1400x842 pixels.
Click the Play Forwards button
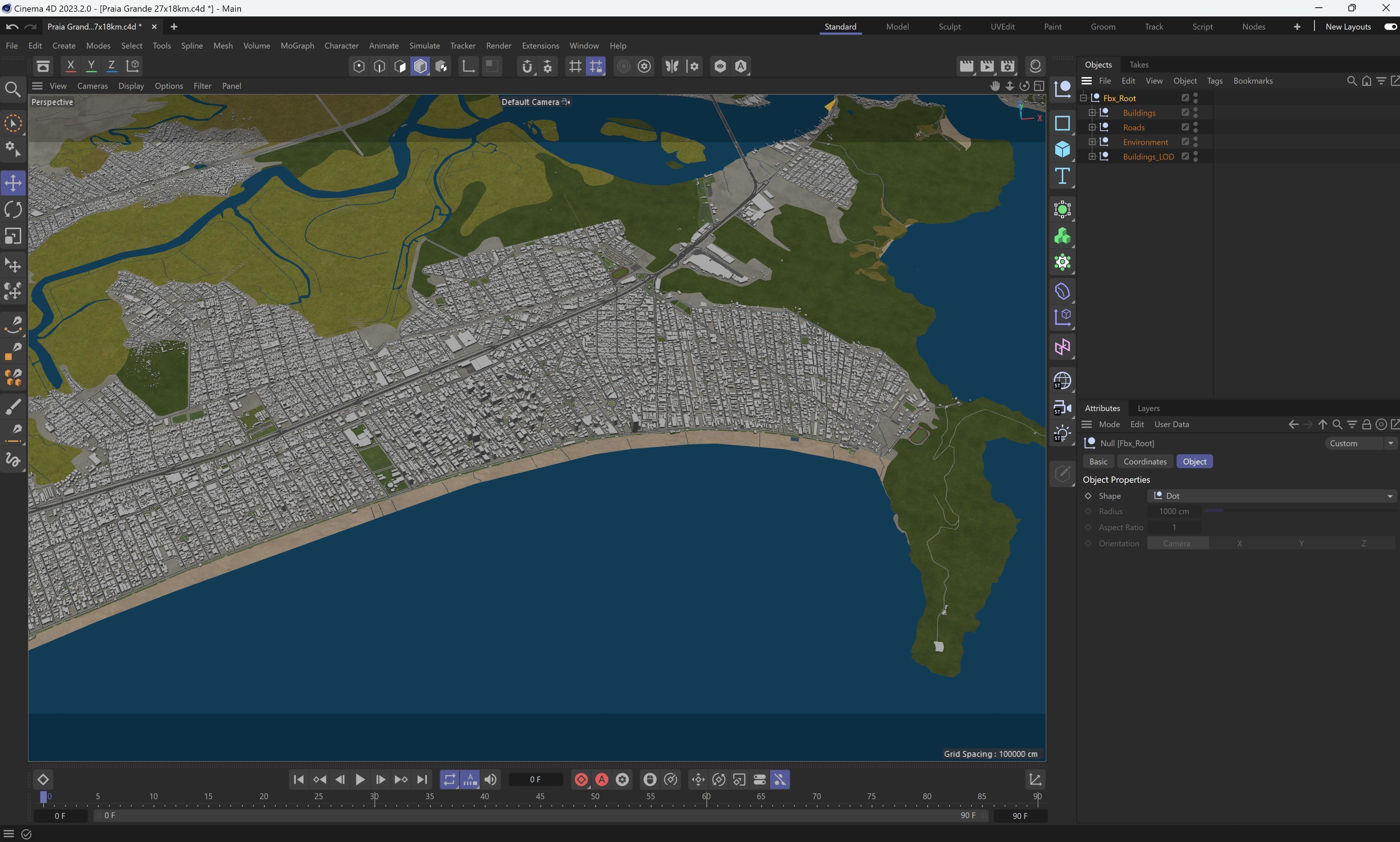coord(361,780)
